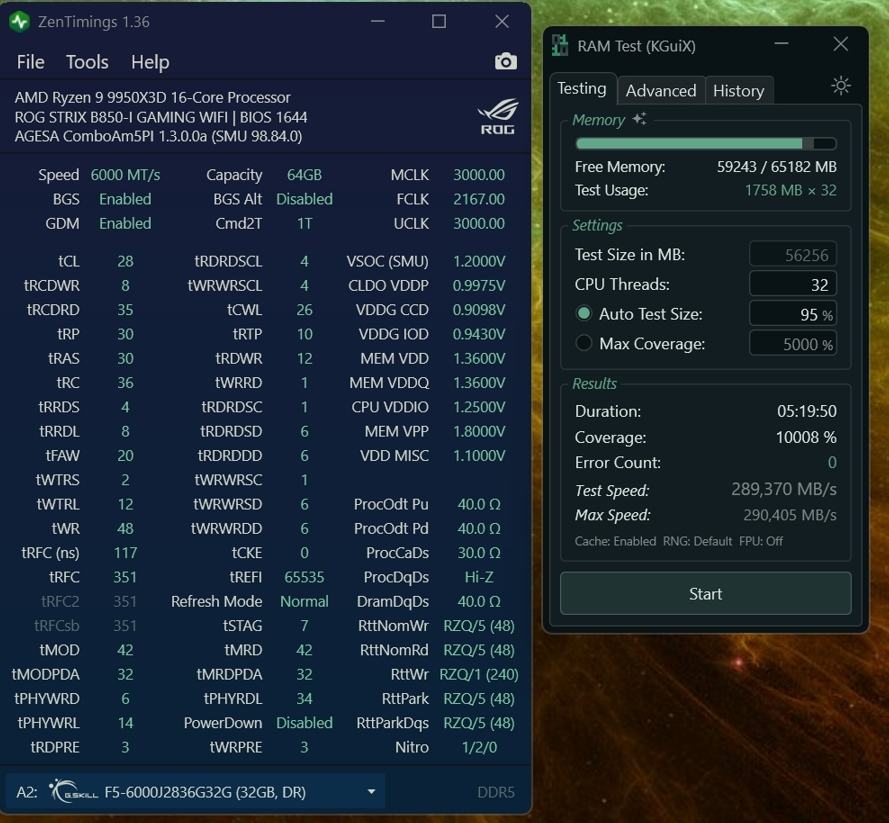This screenshot has height=823, width=889.
Task: Click the AMD Ryzen 9 9950X3D processor name
Action: pyautogui.click(x=153, y=97)
